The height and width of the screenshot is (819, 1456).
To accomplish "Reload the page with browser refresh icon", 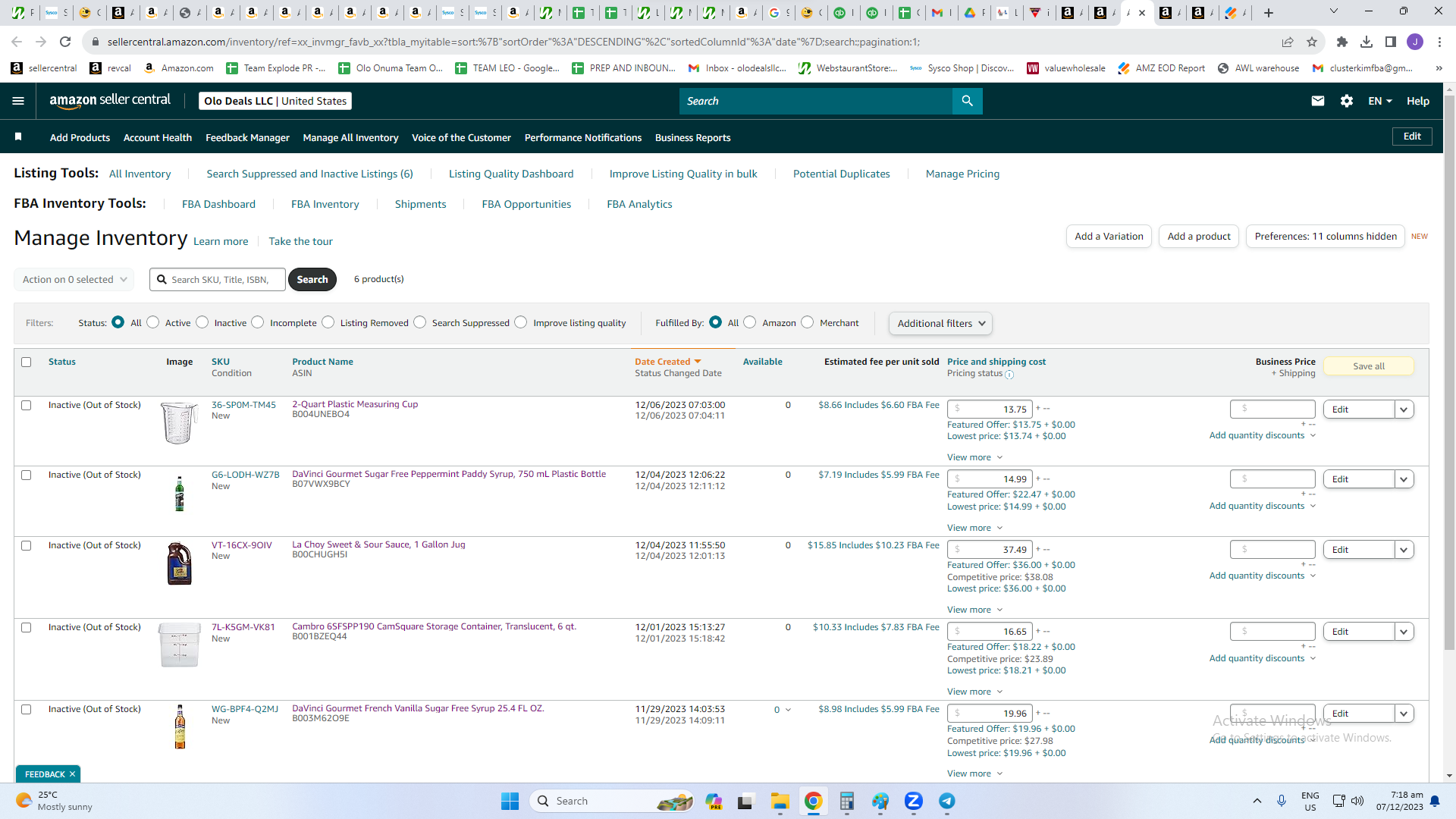I will point(65,42).
